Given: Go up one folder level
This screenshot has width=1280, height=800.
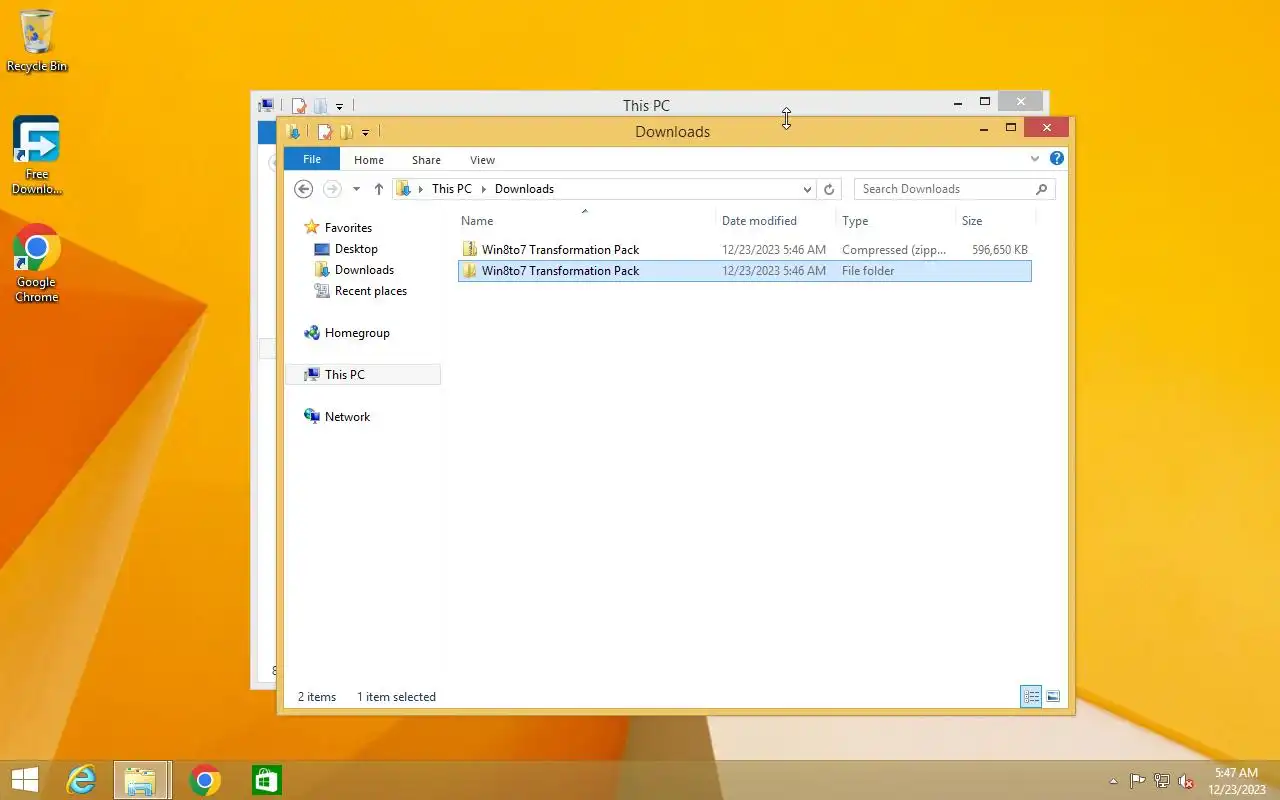Looking at the screenshot, I should (379, 189).
